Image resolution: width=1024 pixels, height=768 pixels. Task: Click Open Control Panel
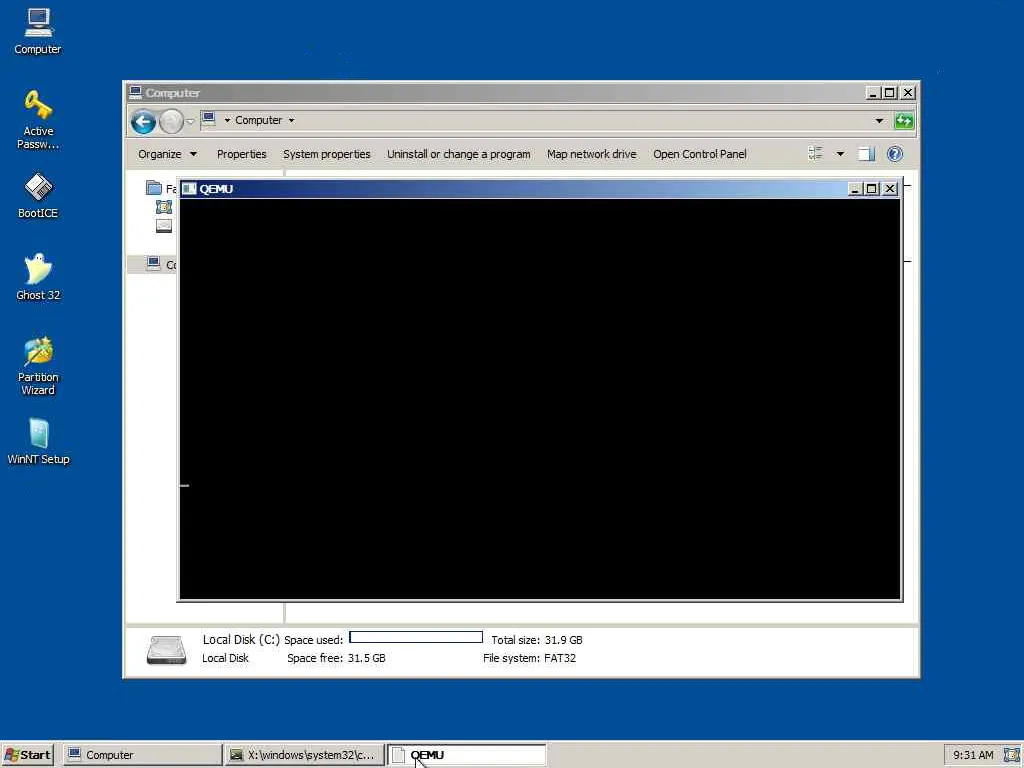[699, 154]
